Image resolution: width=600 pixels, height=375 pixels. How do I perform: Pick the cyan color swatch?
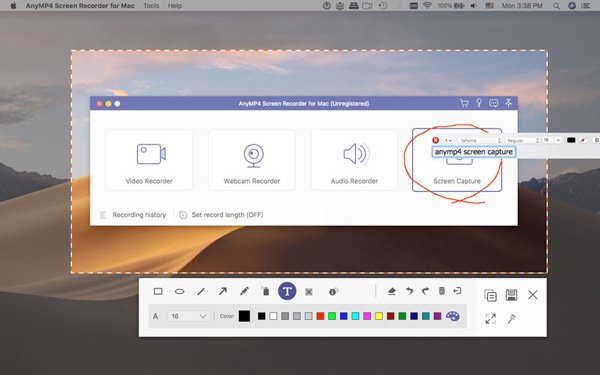355,316
